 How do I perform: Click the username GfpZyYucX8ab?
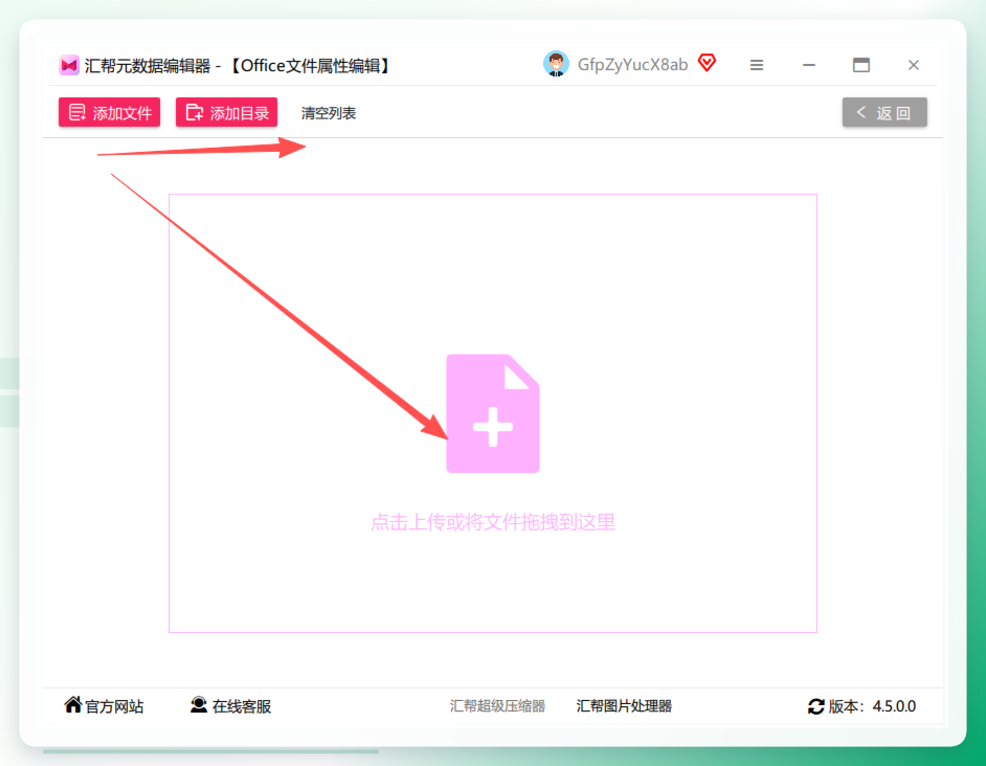[633, 65]
